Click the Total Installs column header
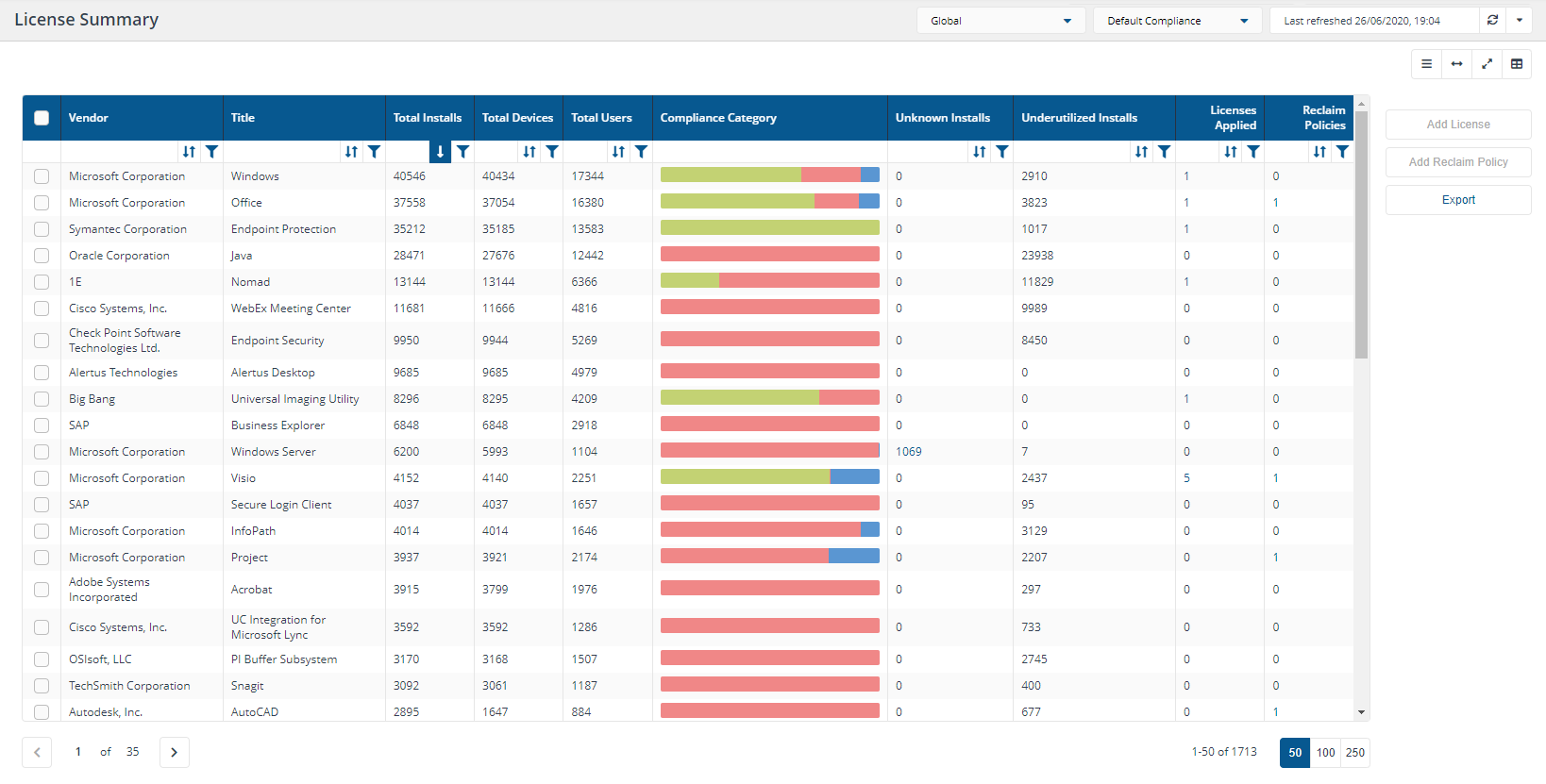The width and height of the screenshot is (1546, 784). [428, 118]
